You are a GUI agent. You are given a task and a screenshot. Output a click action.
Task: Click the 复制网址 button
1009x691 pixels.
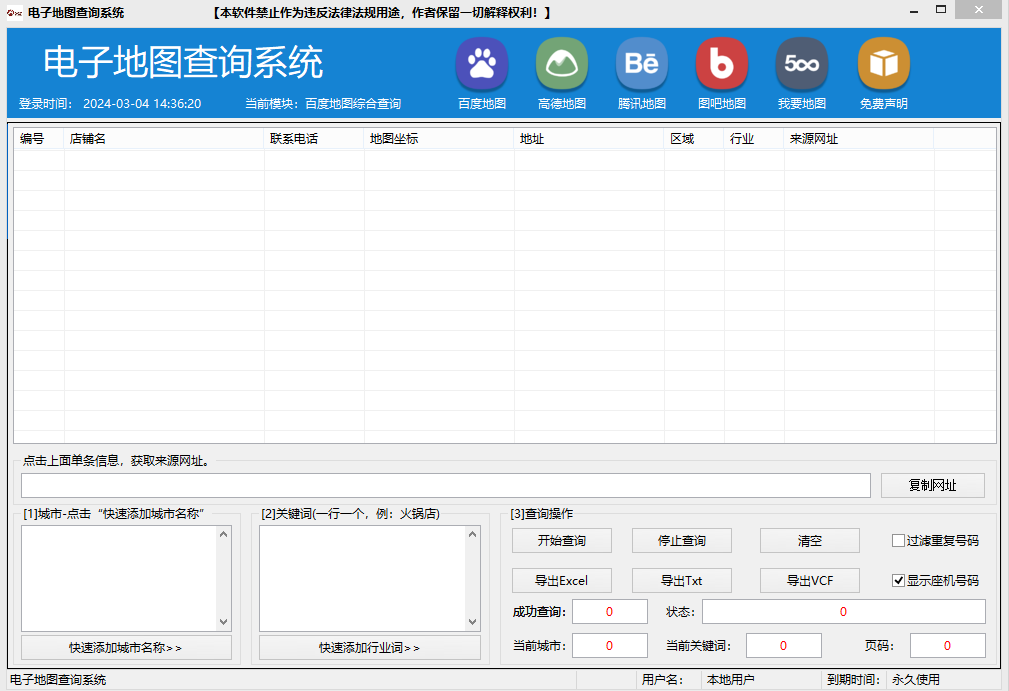coord(932,485)
